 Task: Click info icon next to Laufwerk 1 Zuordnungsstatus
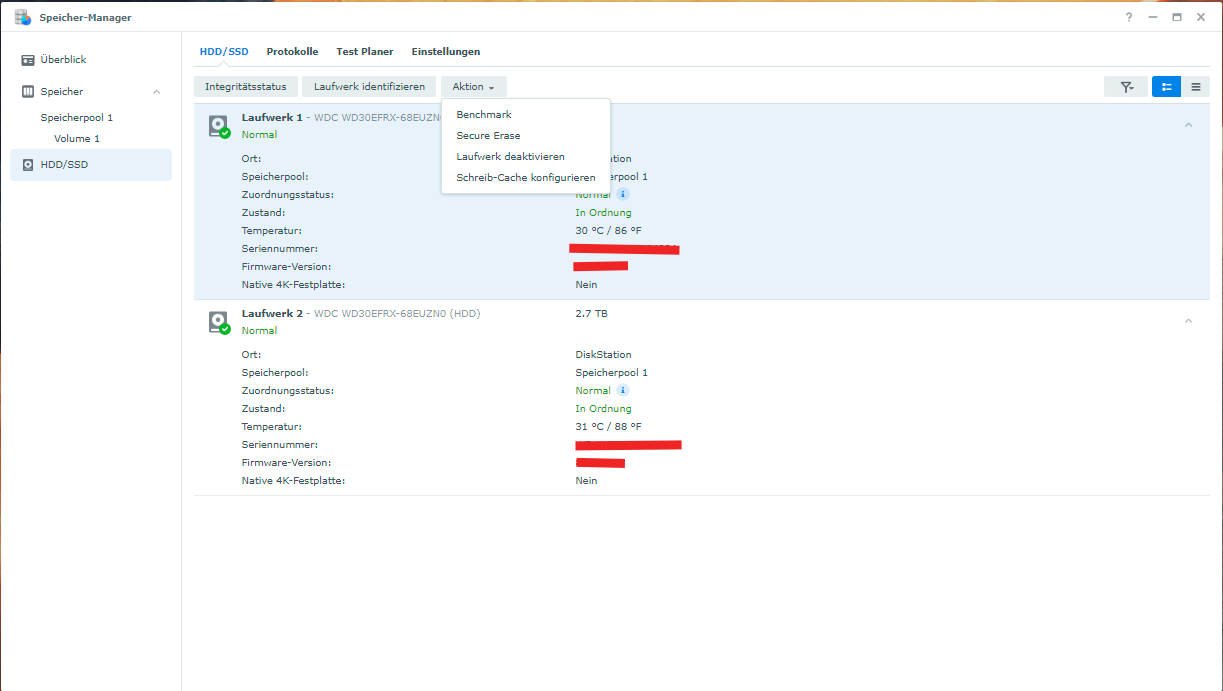click(x=622, y=194)
